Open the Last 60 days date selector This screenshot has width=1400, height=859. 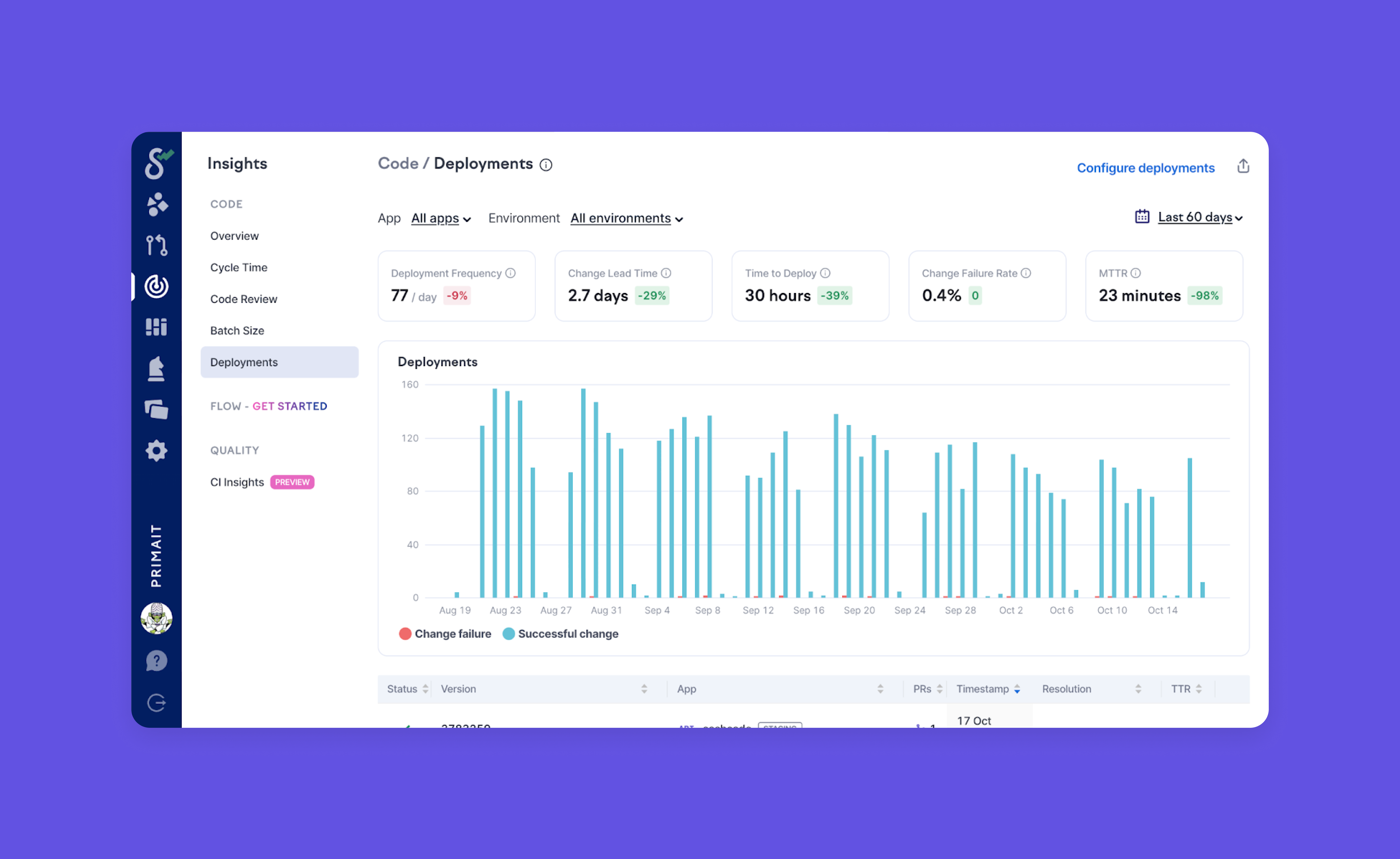[x=1199, y=217]
